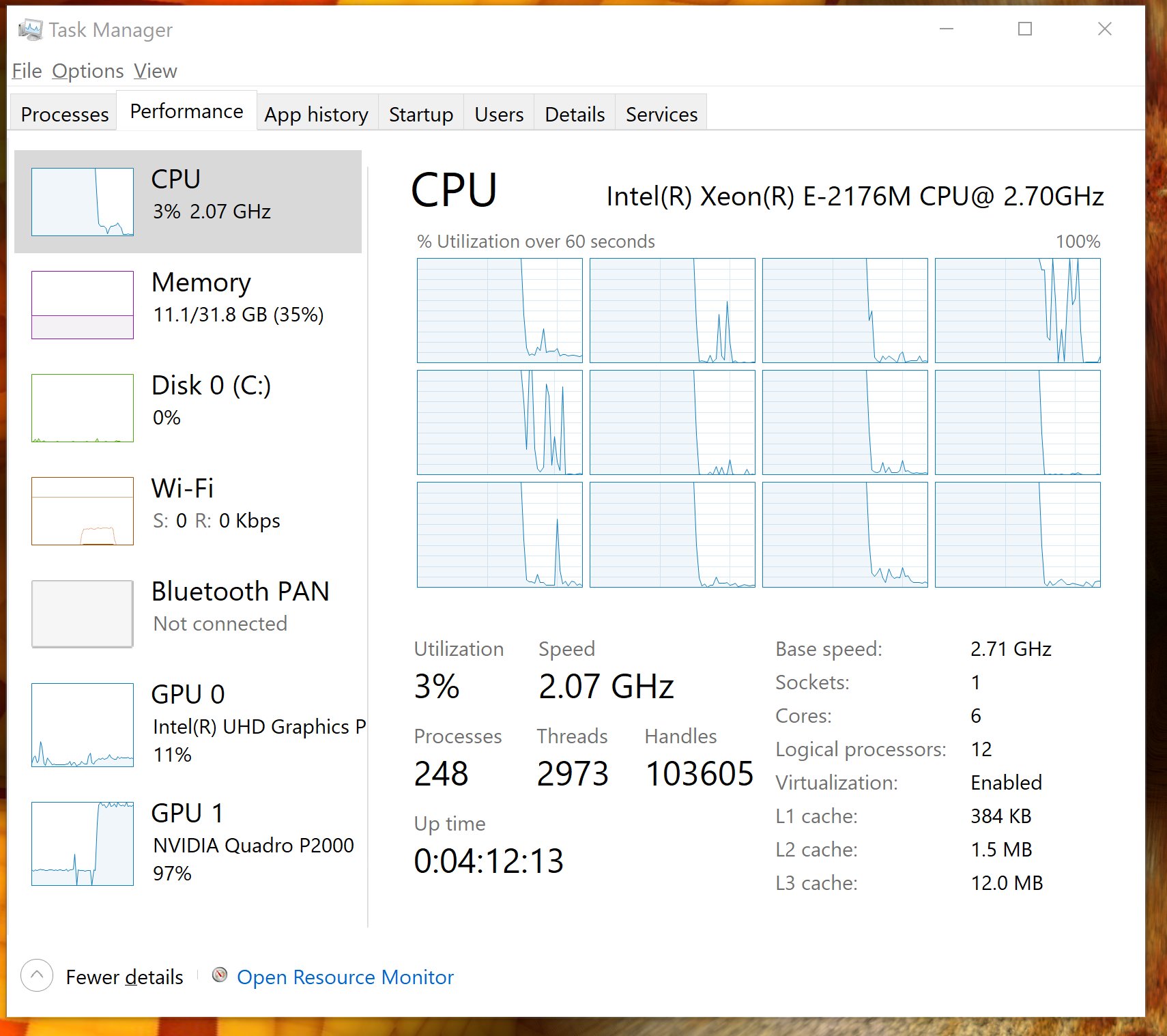This screenshot has height=1036, width=1167.
Task: Select the Wi-Fi throughput thumbnail graph
Action: point(83,511)
